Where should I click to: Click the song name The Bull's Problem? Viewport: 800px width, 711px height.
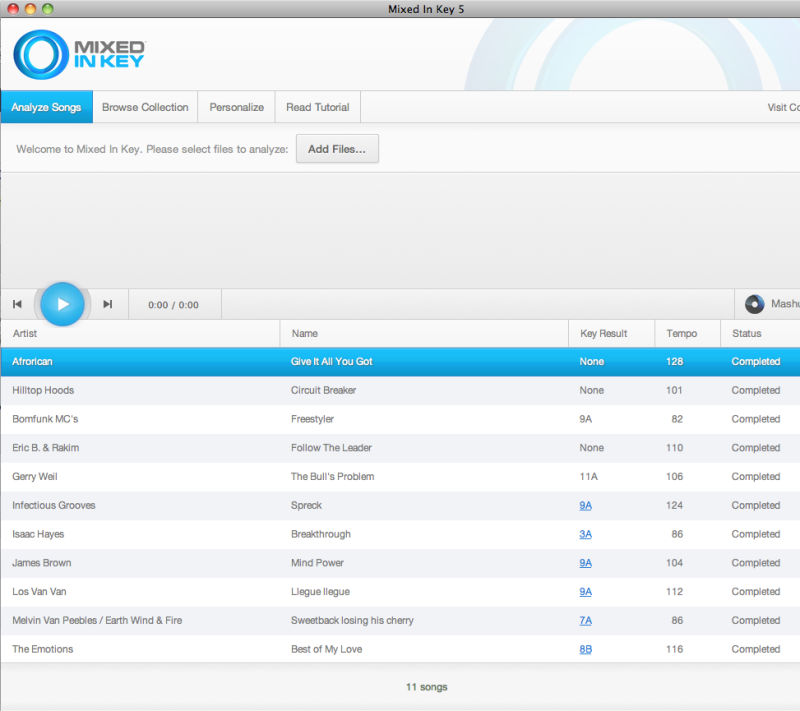(x=333, y=477)
